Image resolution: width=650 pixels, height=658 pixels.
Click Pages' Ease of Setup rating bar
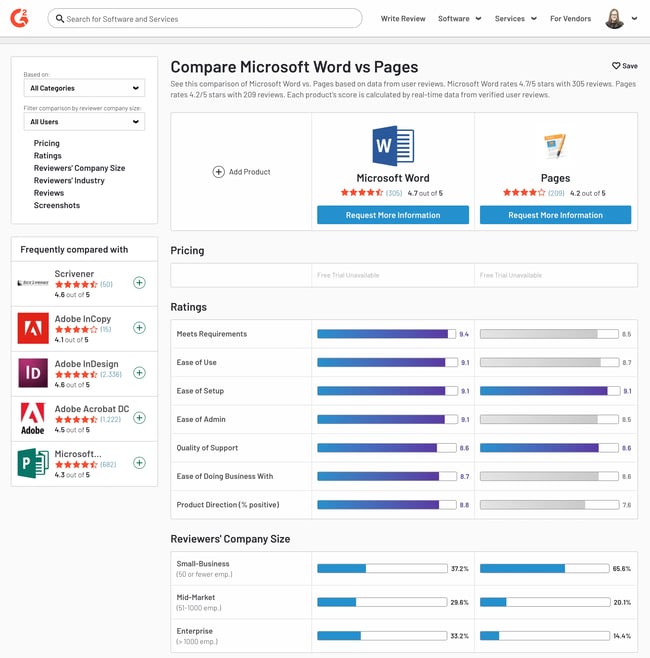(x=550, y=391)
